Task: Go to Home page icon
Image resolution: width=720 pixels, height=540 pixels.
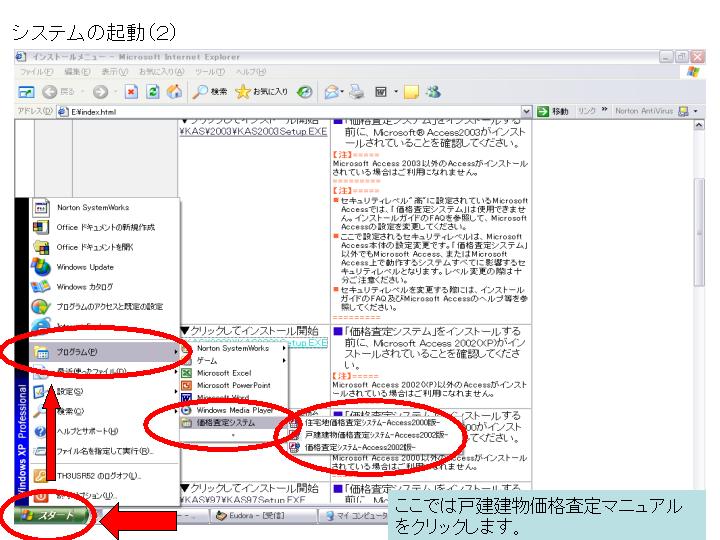Action: [x=174, y=92]
